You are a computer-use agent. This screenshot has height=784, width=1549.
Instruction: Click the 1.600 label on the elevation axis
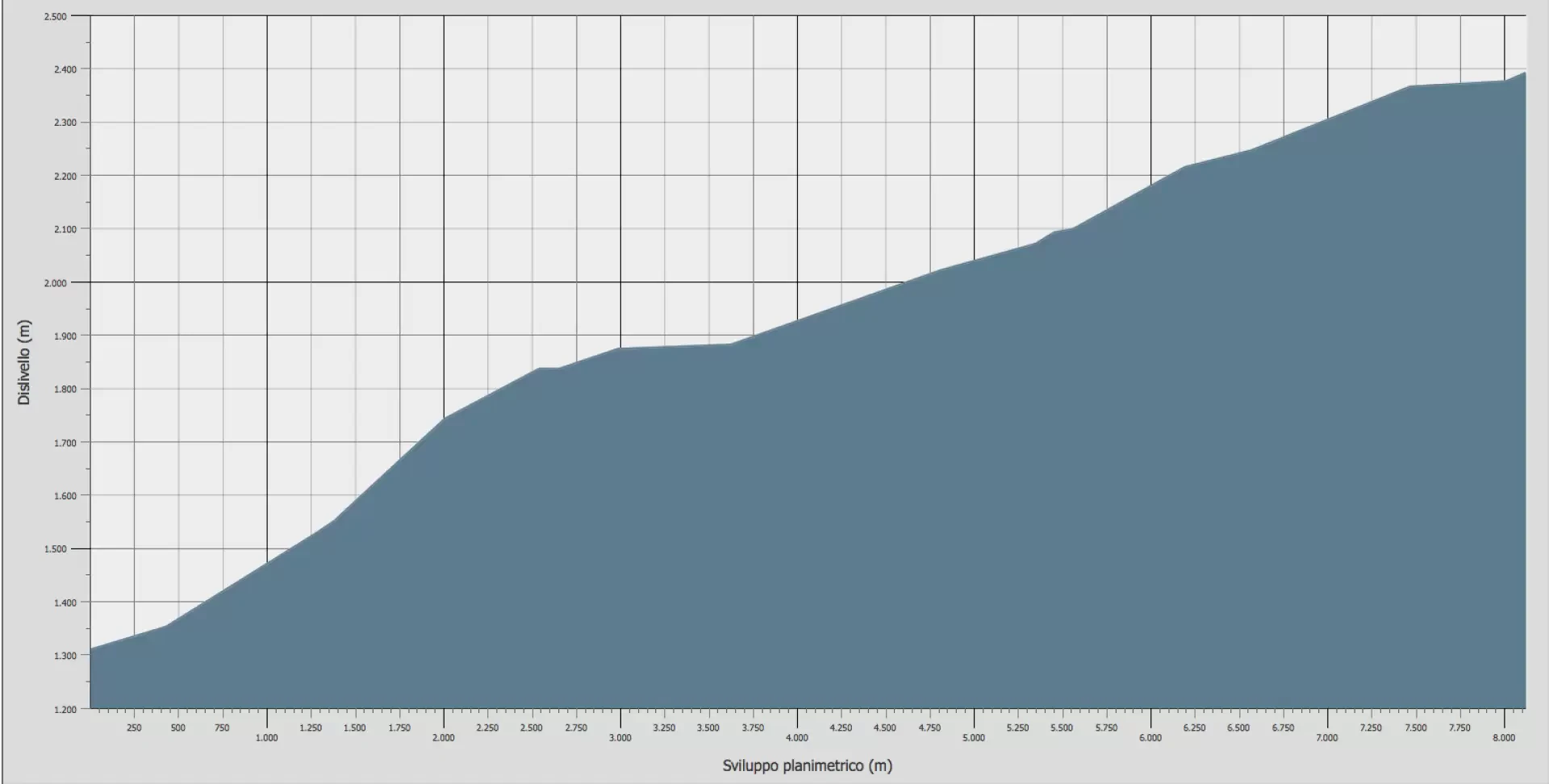pyautogui.click(x=66, y=496)
